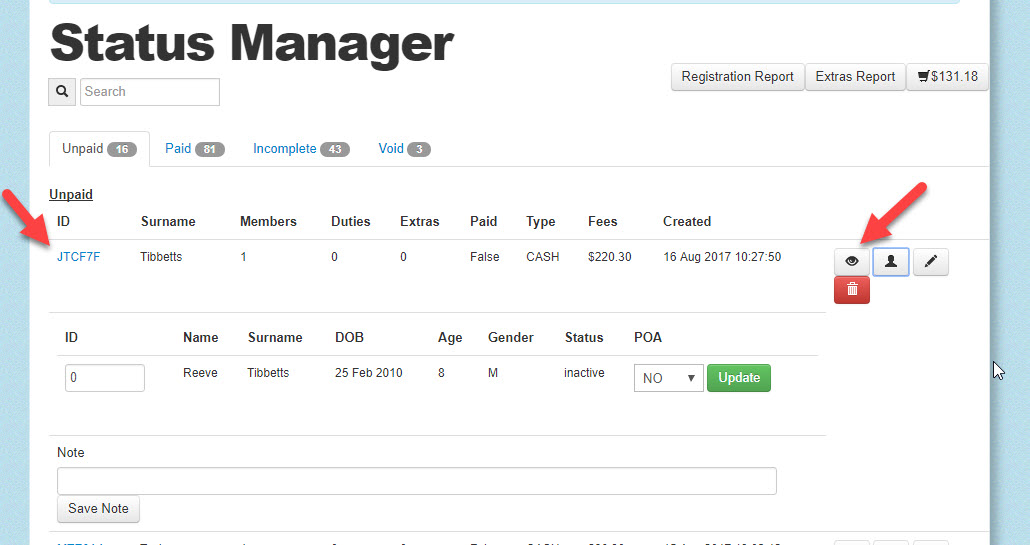Click the search magnifier icon button
The height and width of the screenshot is (545, 1030).
coord(62,92)
